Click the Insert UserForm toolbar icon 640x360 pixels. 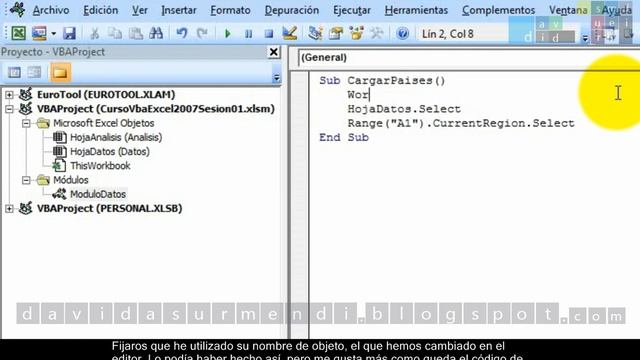[39, 33]
